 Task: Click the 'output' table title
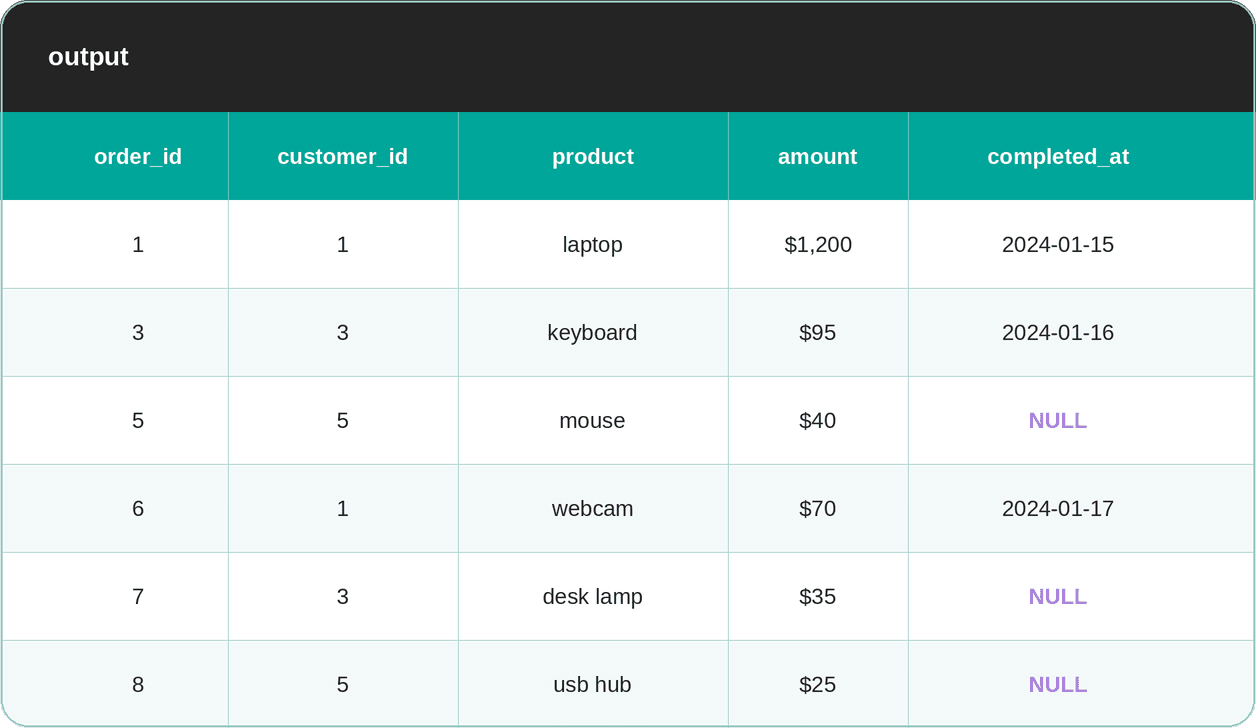click(x=88, y=57)
